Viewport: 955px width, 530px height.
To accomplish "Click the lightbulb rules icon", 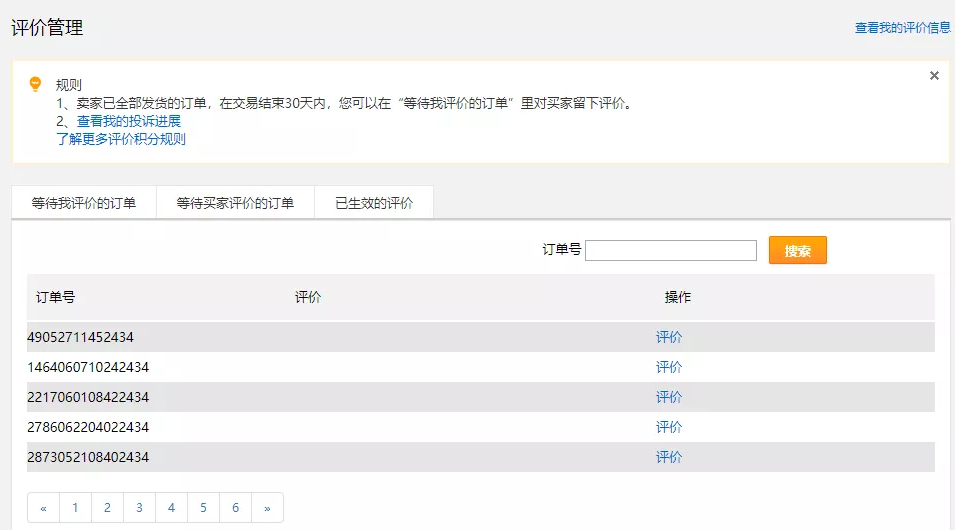I will pos(35,84).
